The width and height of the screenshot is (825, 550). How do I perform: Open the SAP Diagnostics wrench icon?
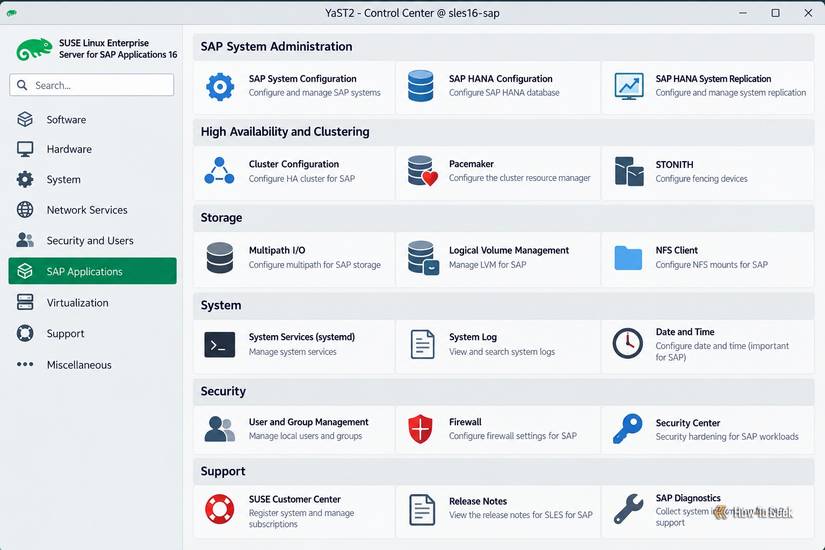point(628,509)
